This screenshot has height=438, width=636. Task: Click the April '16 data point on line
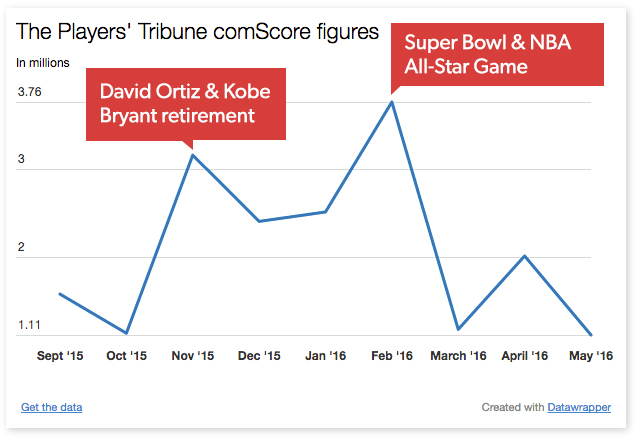tap(525, 256)
